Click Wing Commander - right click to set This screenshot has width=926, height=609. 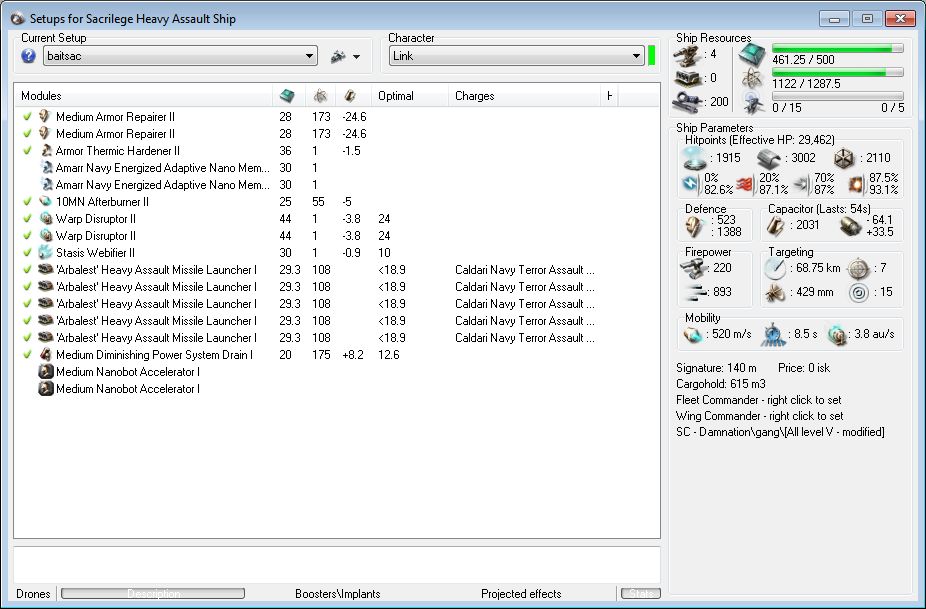(x=759, y=416)
